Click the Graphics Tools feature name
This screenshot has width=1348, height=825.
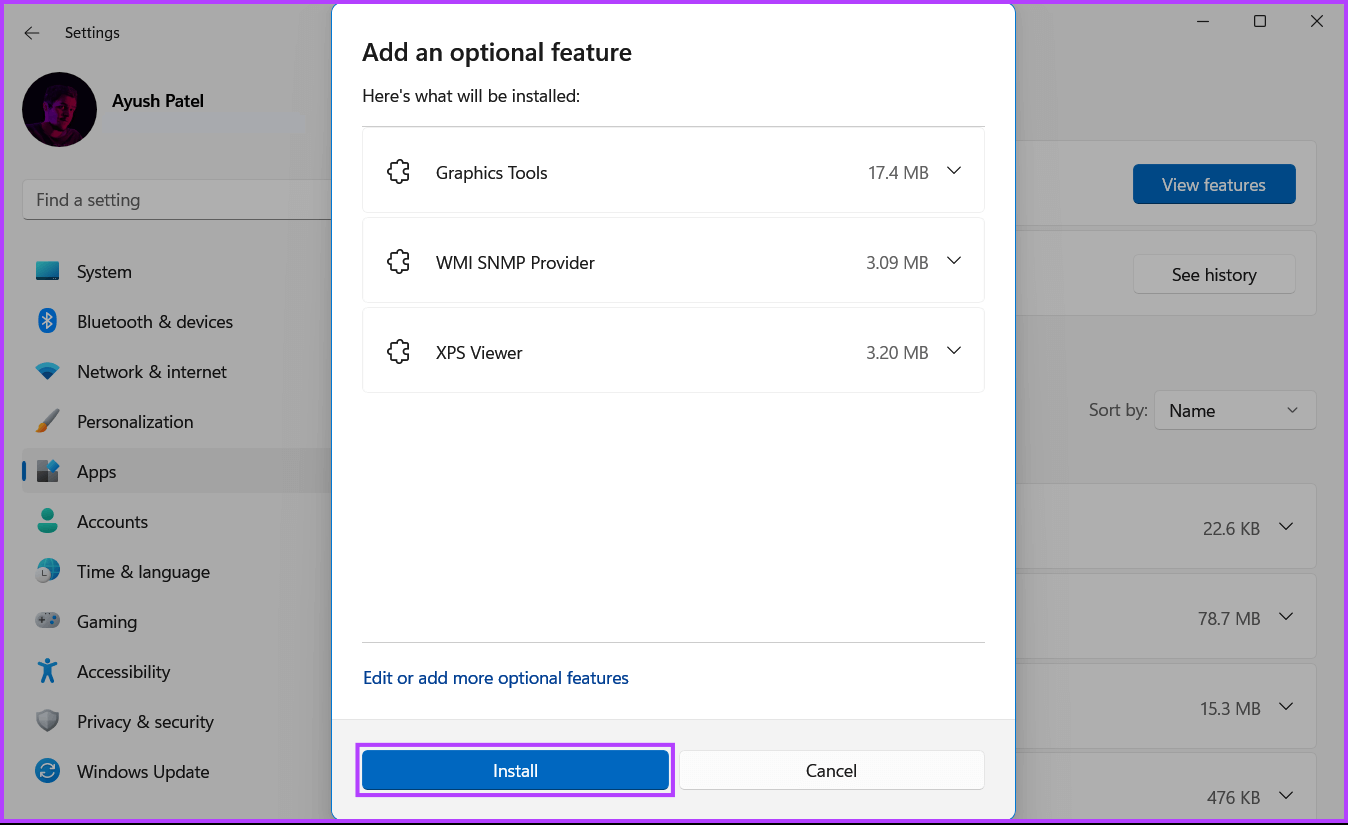(492, 173)
